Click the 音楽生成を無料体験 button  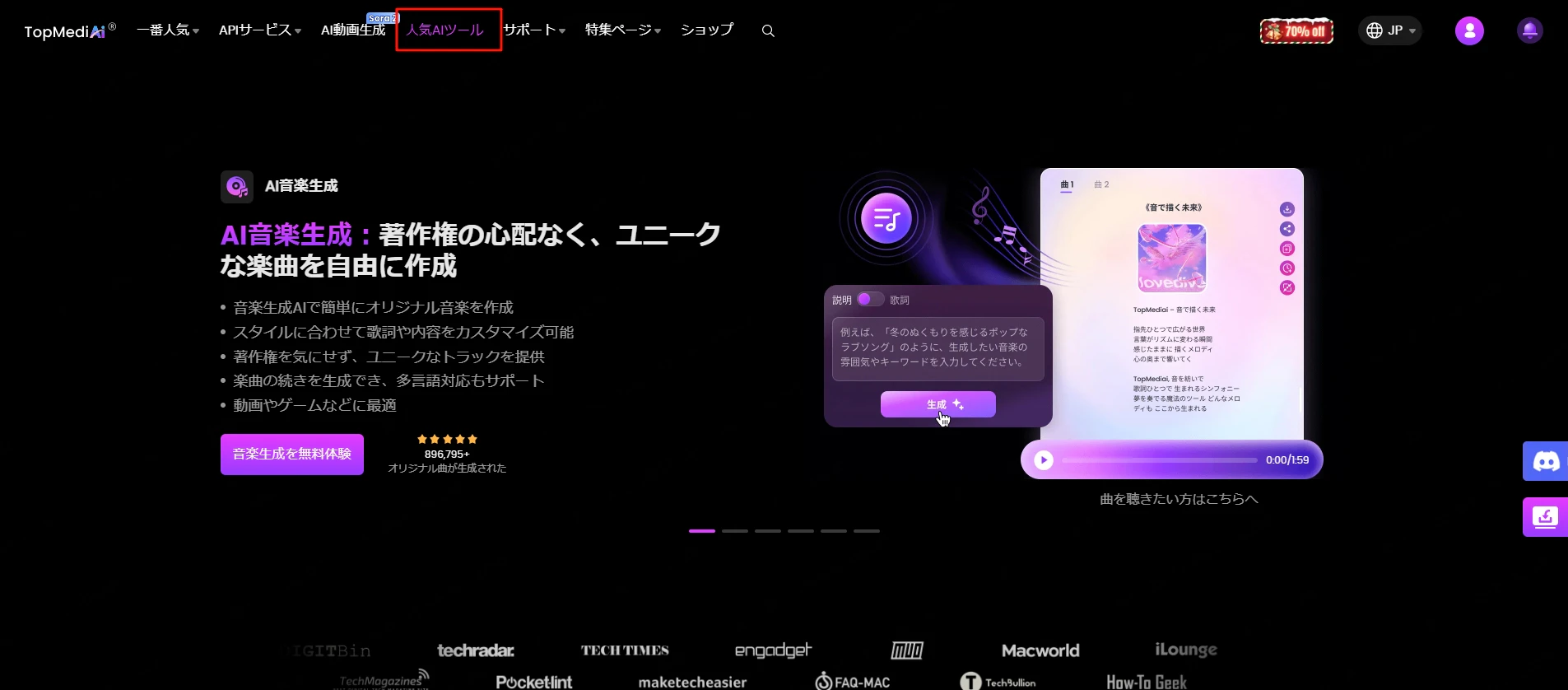292,455
